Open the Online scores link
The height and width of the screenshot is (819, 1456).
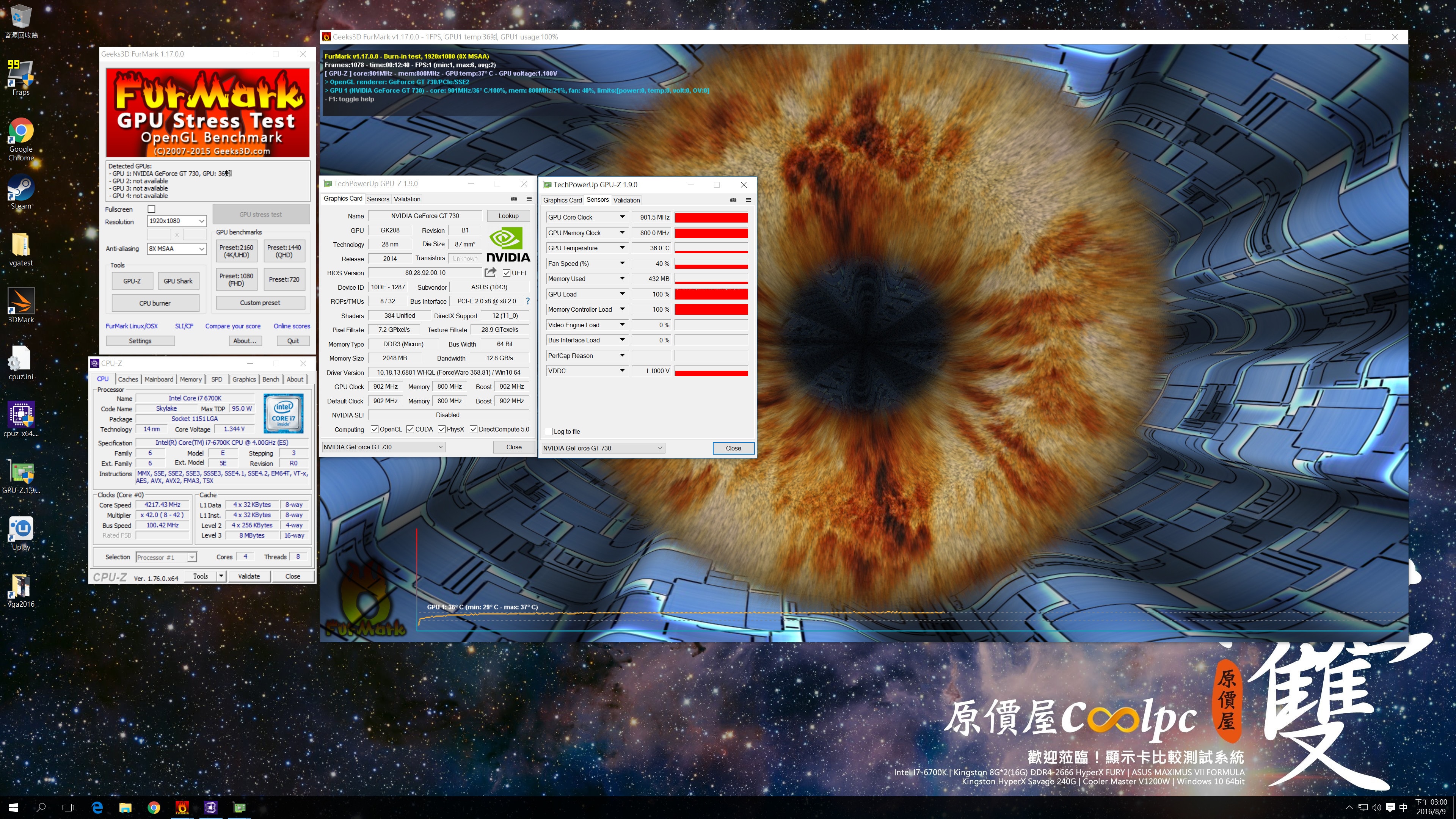(x=292, y=326)
